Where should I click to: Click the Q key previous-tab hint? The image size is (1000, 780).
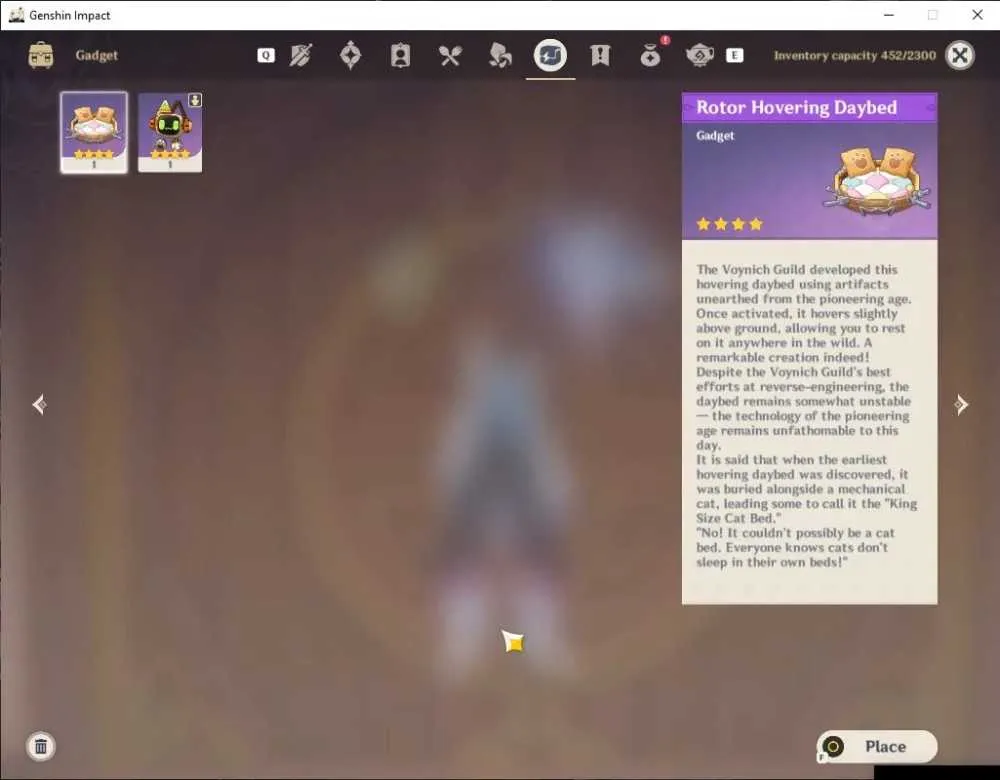[x=266, y=55]
